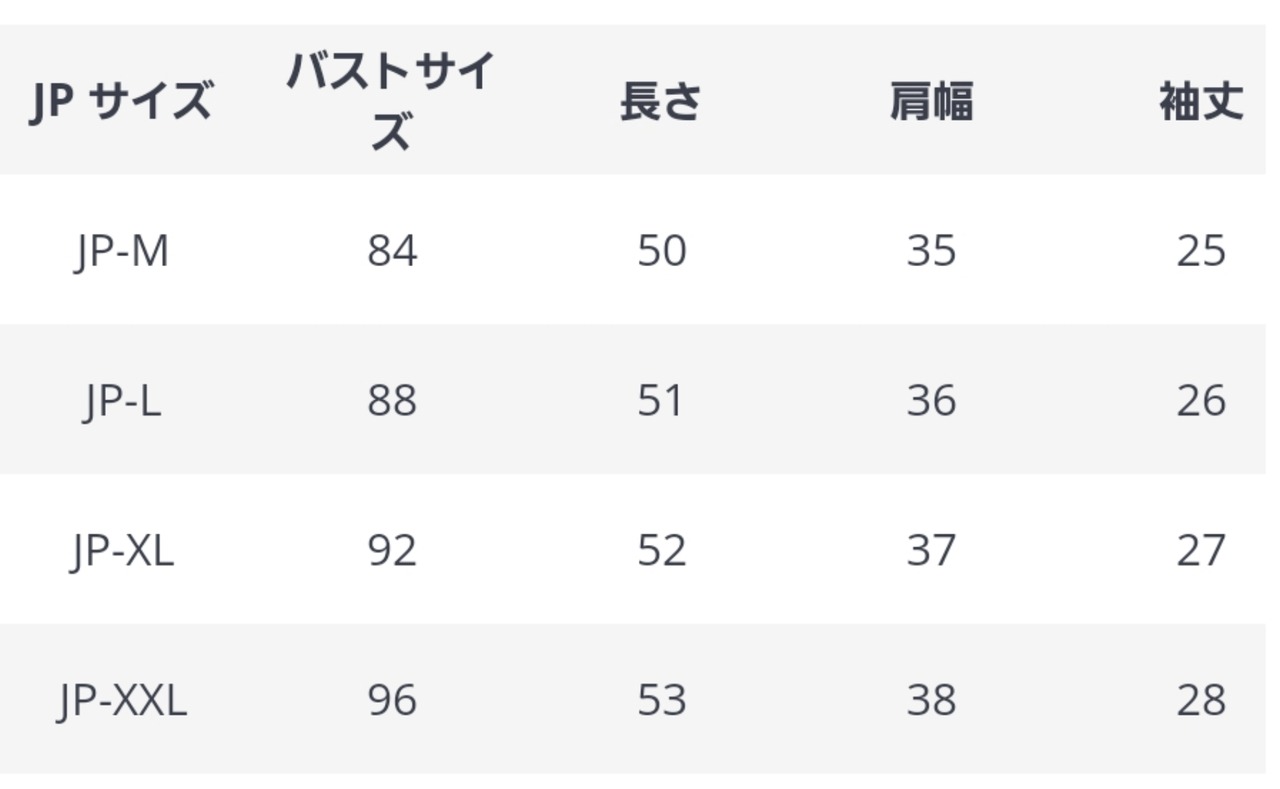Click shoulder width value 37
Image resolution: width=1280 pixels, height=789 pixels.
pos(931,550)
